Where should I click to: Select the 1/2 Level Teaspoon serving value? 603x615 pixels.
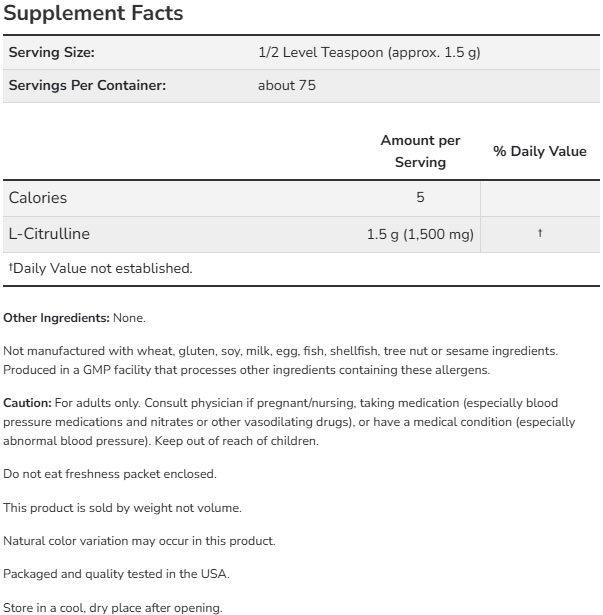coord(369,52)
